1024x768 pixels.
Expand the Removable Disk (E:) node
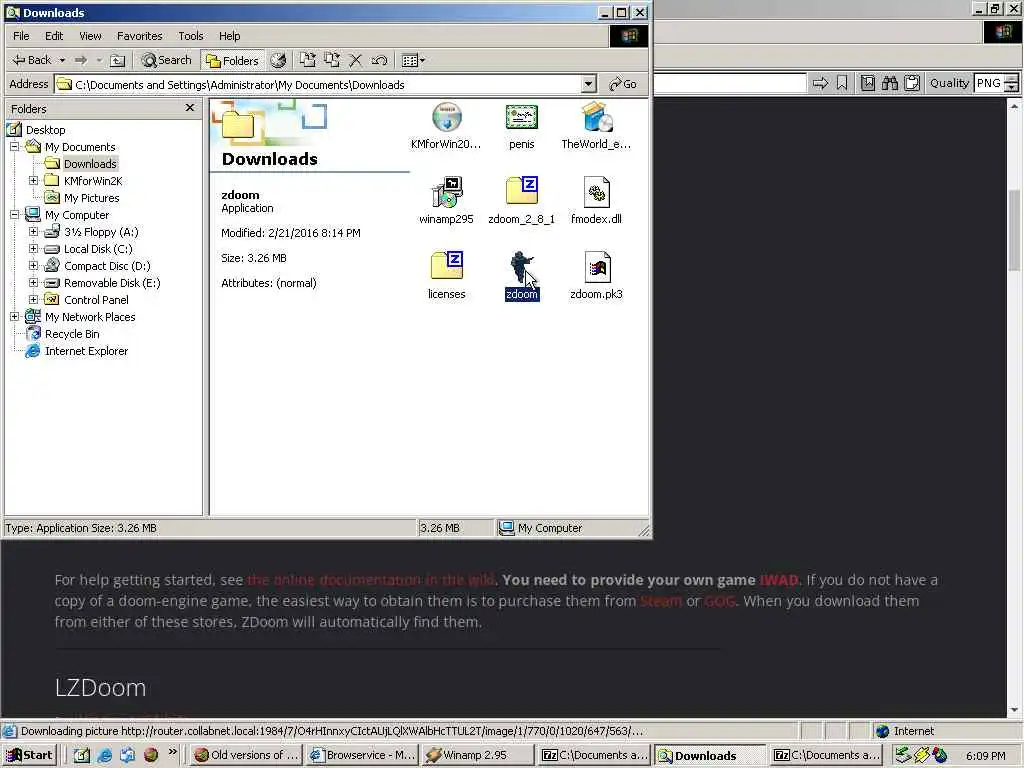(33, 283)
